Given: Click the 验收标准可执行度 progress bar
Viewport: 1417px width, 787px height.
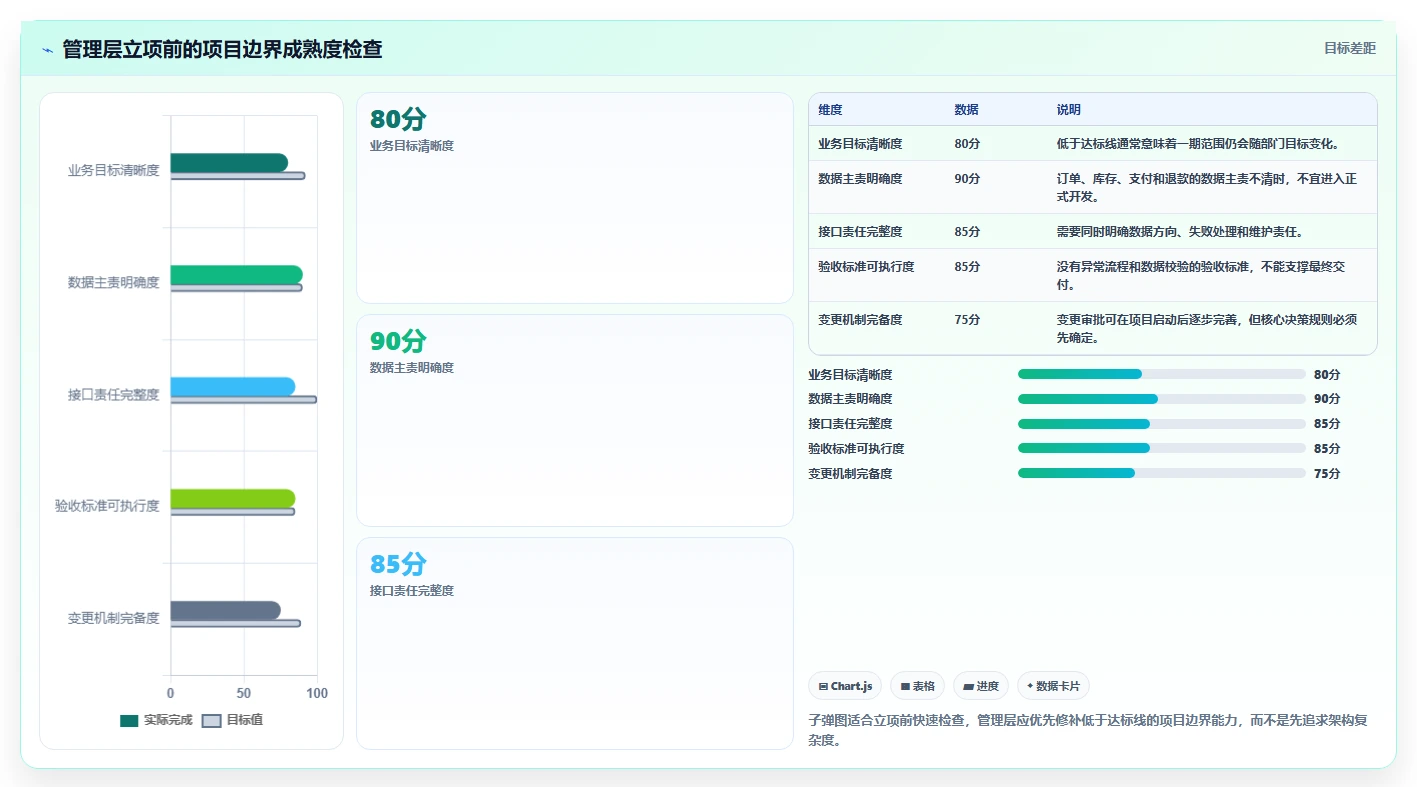Looking at the screenshot, I should (x=1162, y=448).
